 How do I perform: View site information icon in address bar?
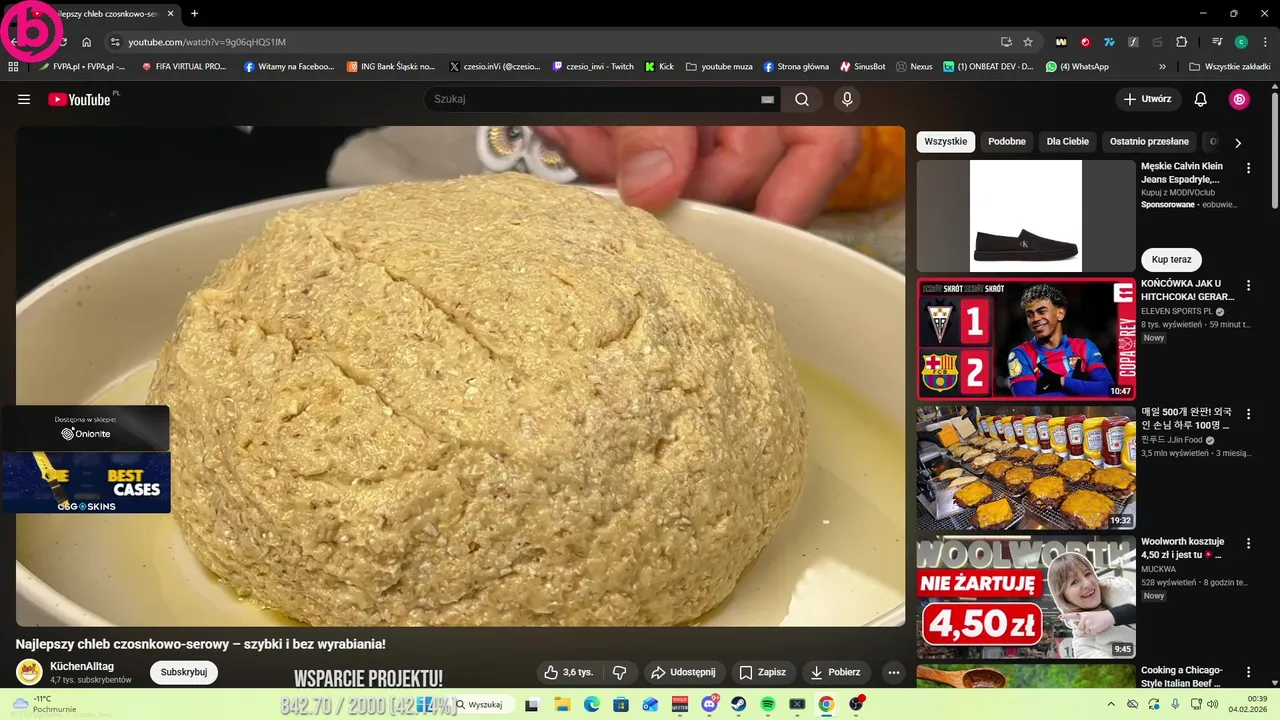point(115,42)
